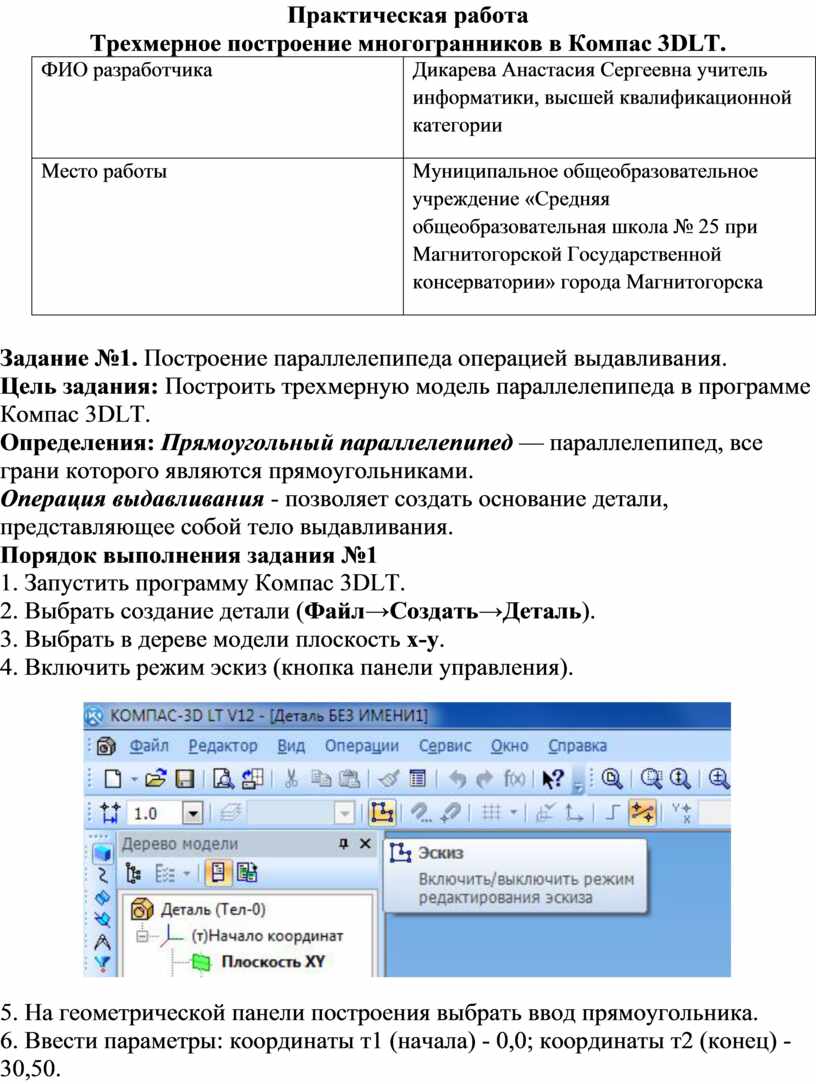Click the context help arrow-question icon

[553, 779]
